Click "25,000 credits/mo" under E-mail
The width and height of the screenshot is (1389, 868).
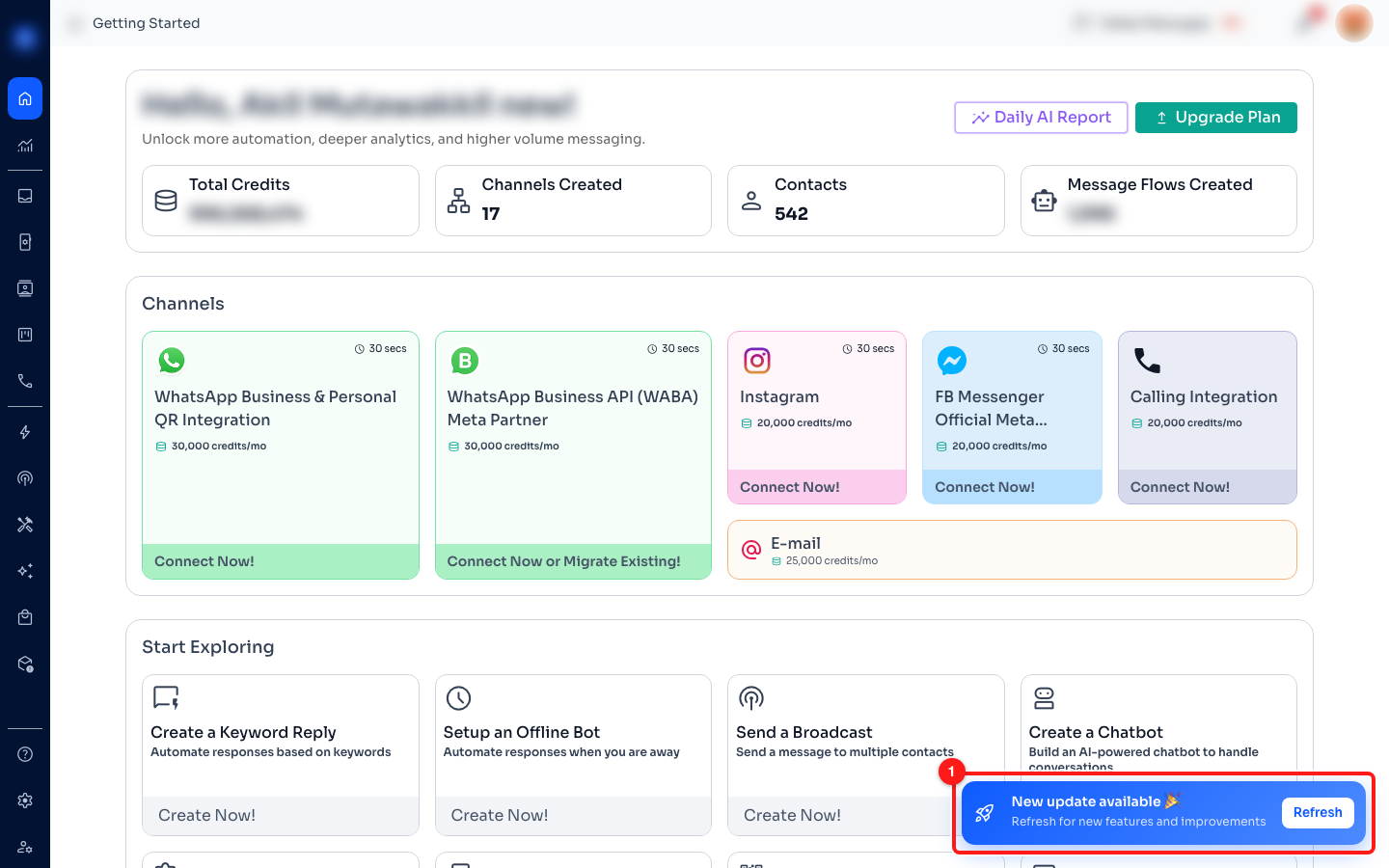(x=831, y=561)
